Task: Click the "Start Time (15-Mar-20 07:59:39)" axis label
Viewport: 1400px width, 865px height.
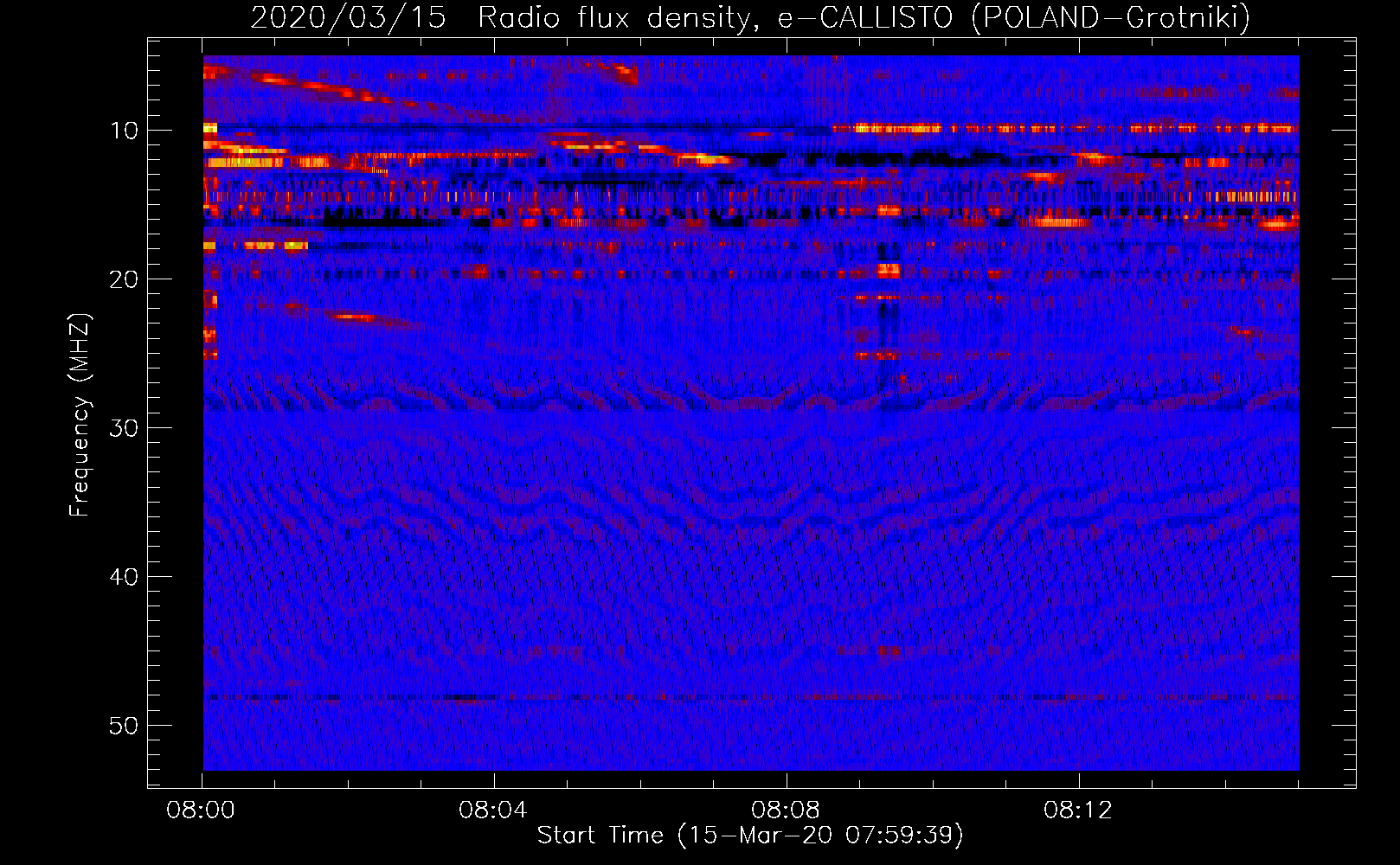Action: [750, 836]
